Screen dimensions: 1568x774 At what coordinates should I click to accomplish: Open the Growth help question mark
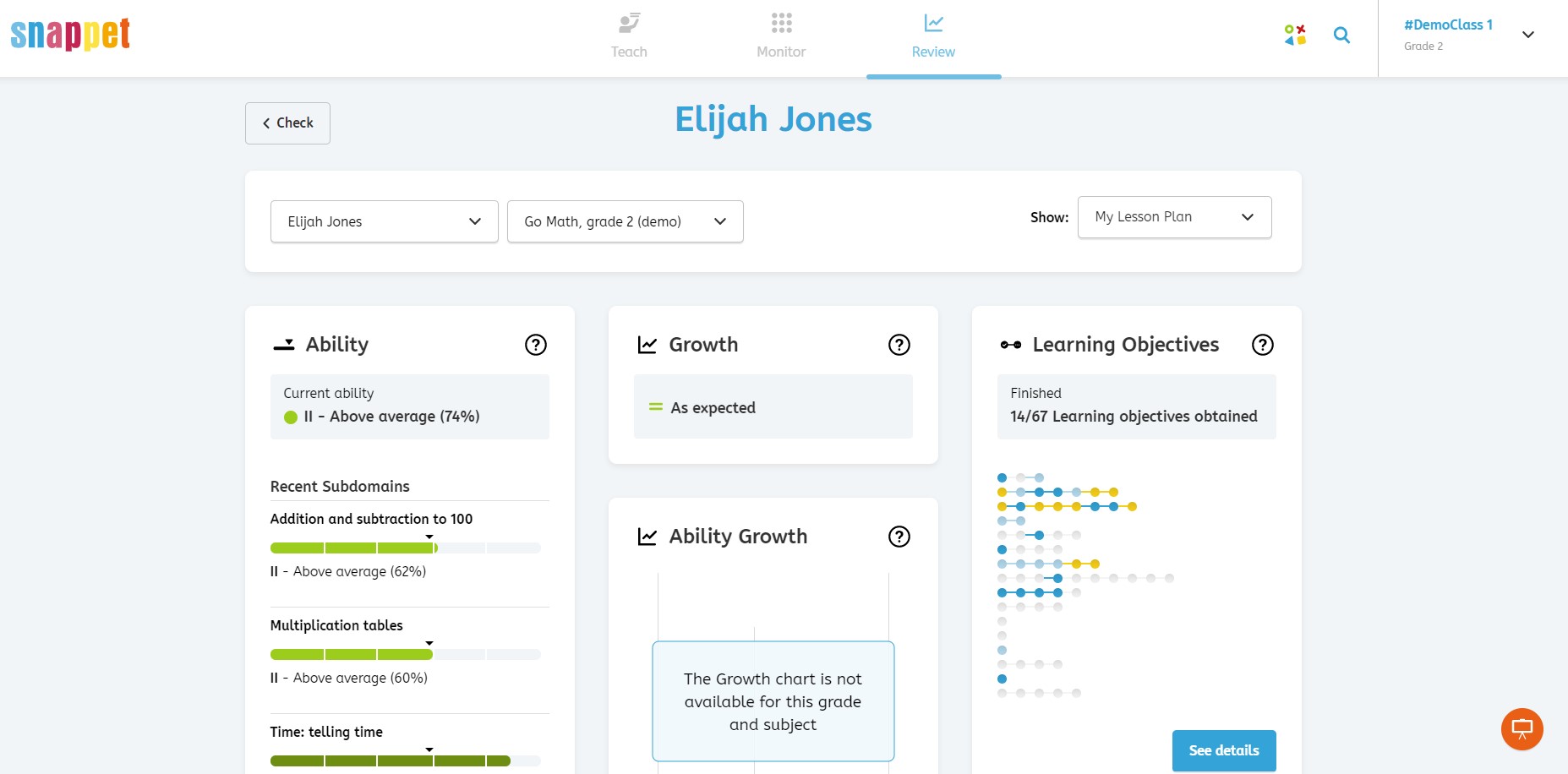tap(899, 345)
